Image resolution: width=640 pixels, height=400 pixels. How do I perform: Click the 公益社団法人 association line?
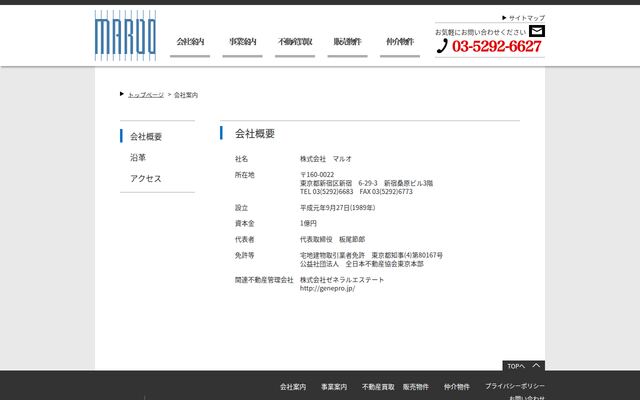tap(362, 264)
